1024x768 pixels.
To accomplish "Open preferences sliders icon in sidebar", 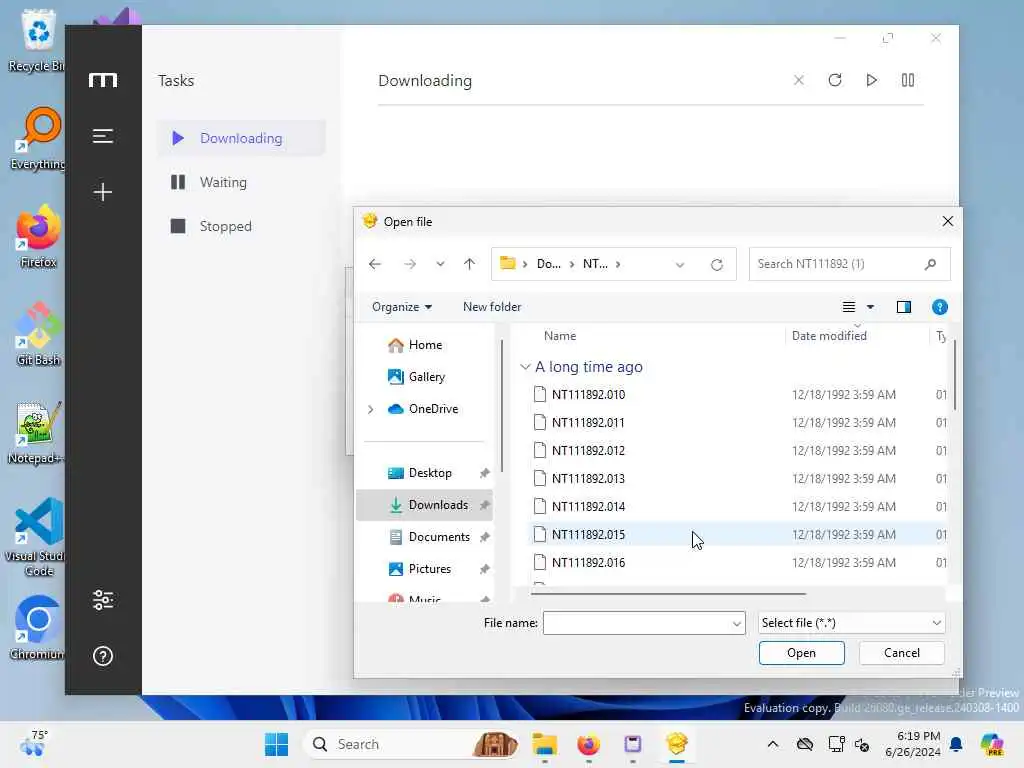I will (103, 600).
